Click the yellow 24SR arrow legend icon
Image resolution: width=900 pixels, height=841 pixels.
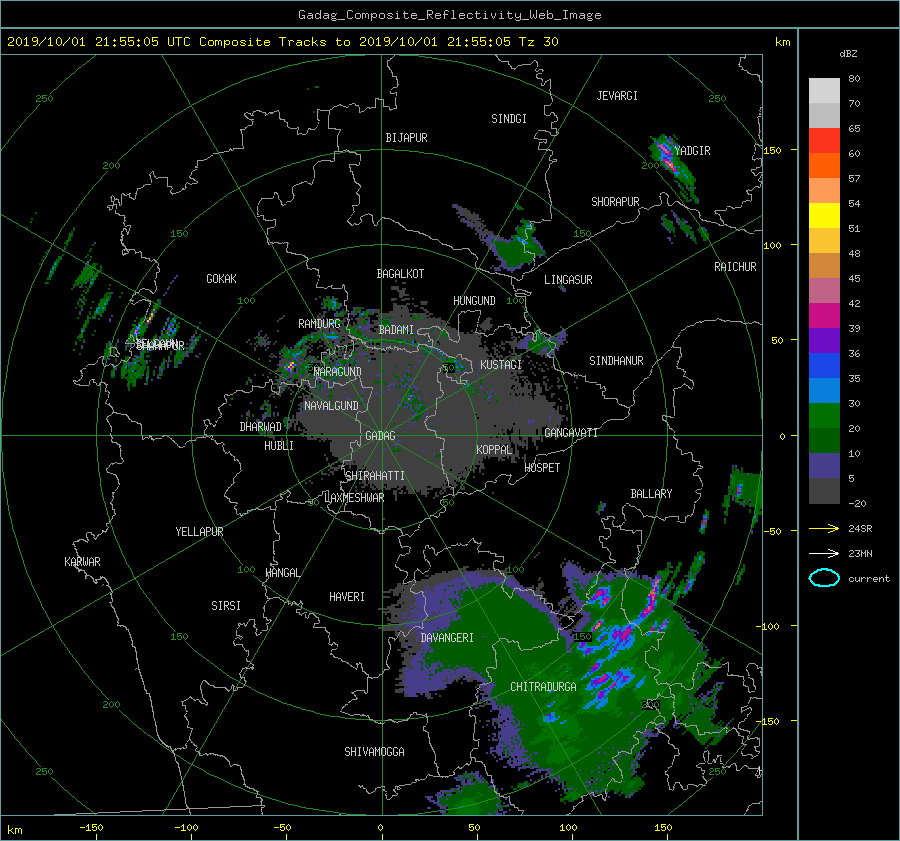point(824,528)
